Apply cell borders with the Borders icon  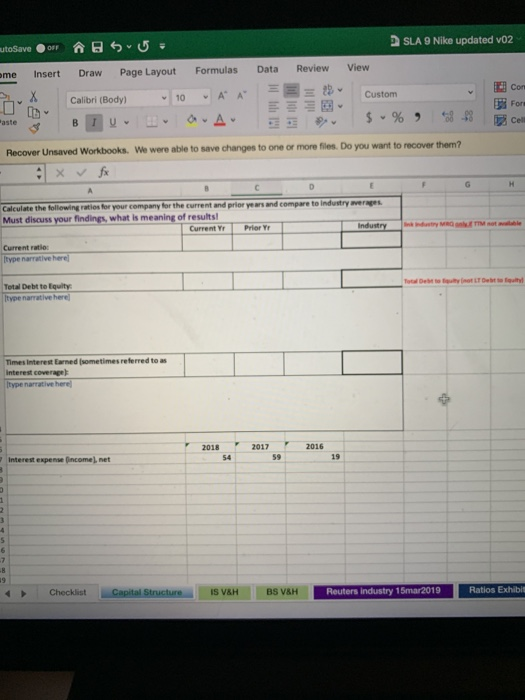pos(152,121)
